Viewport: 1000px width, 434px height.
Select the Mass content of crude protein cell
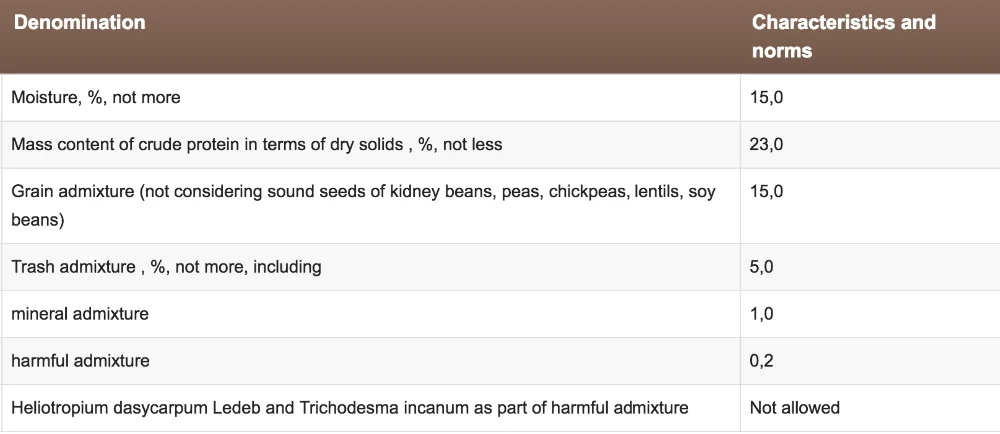[256, 145]
